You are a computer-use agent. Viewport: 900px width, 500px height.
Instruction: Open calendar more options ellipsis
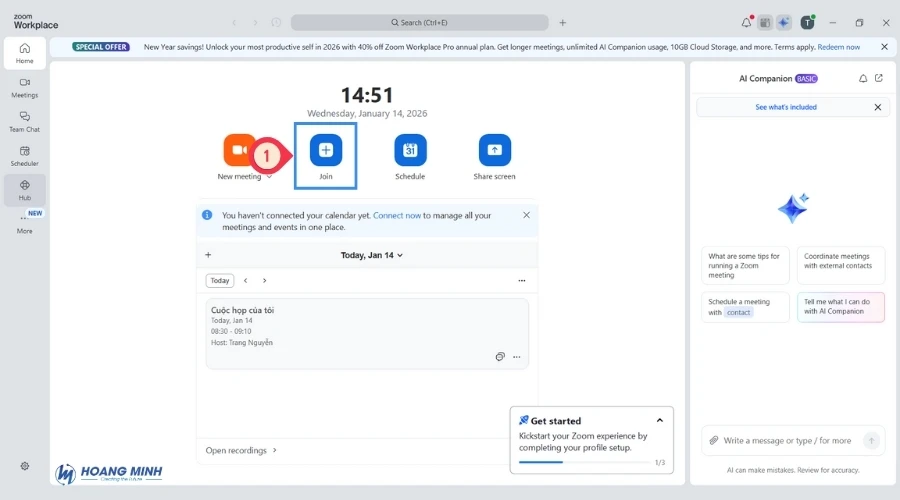[522, 281]
